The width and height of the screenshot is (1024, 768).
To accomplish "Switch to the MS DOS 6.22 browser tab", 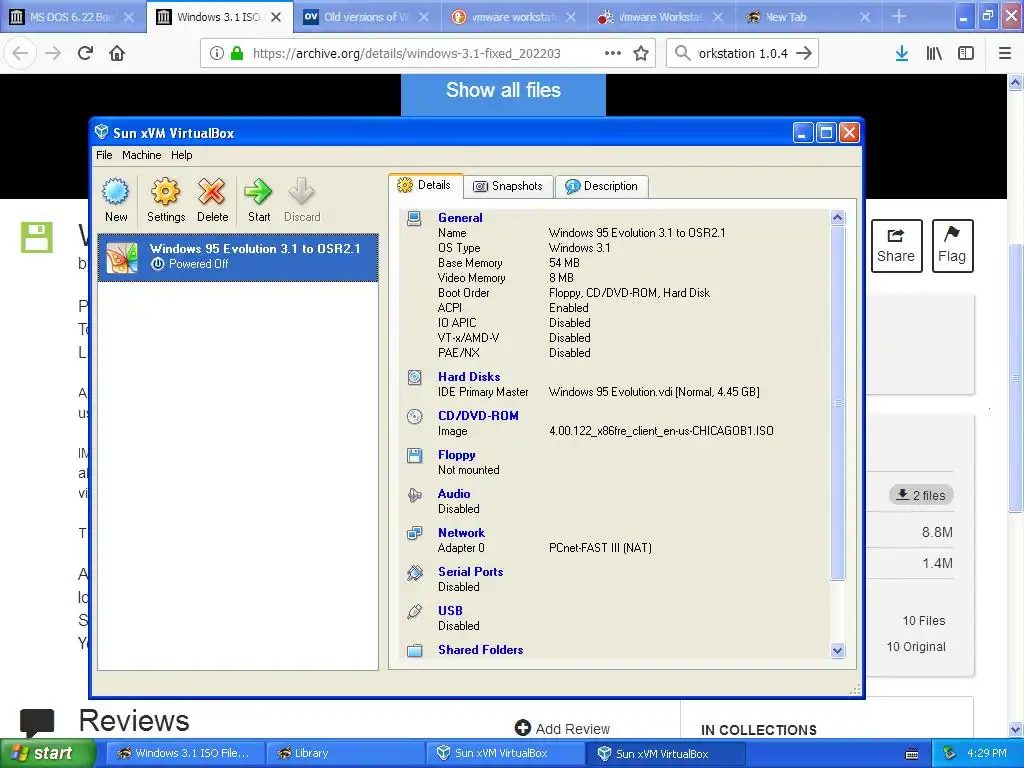I will click(72, 17).
